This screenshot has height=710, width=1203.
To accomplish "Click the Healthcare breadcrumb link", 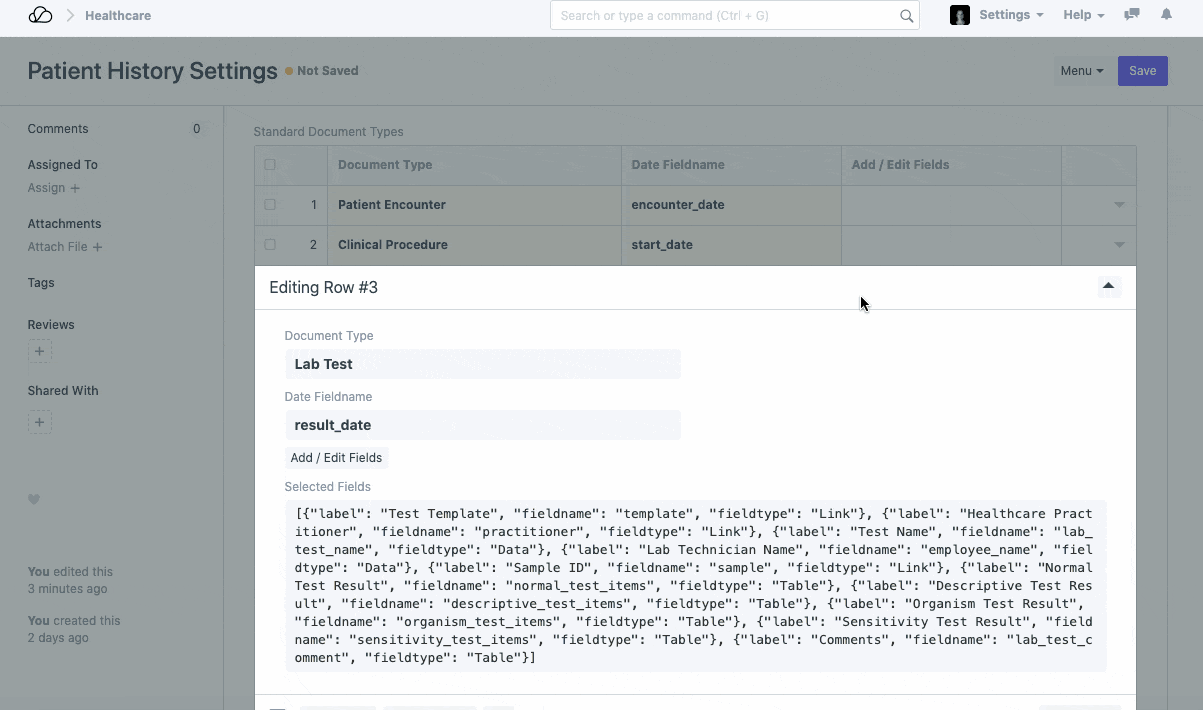I will pos(118,16).
